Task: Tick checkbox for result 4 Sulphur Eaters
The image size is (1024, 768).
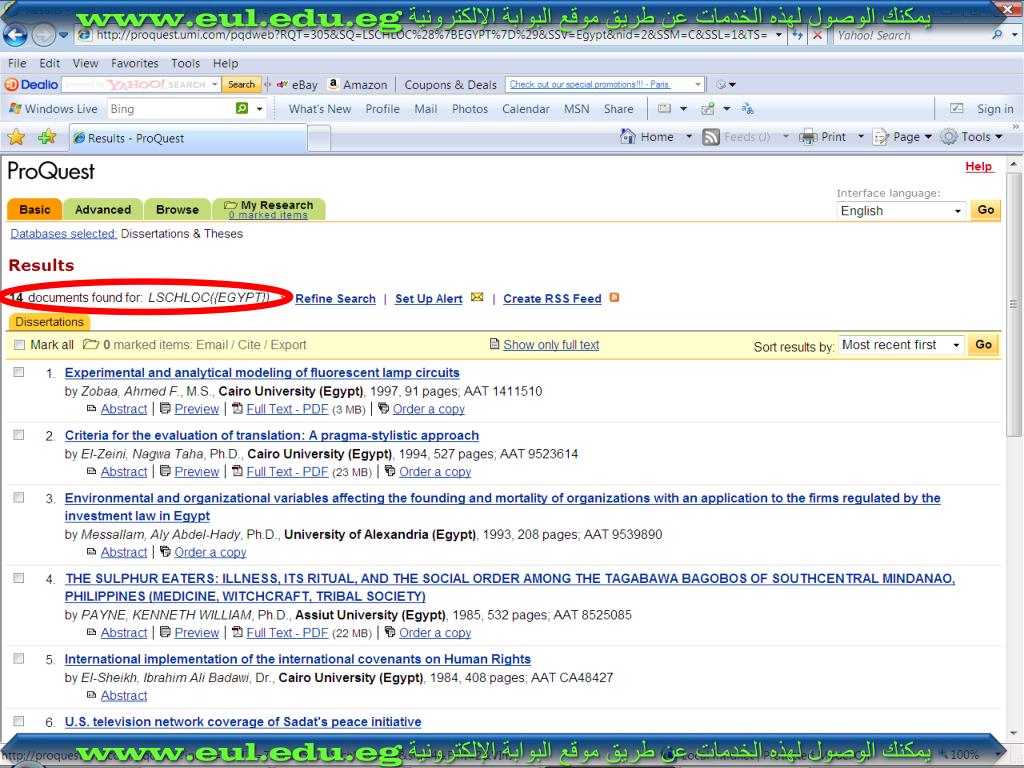Action: tap(19, 578)
